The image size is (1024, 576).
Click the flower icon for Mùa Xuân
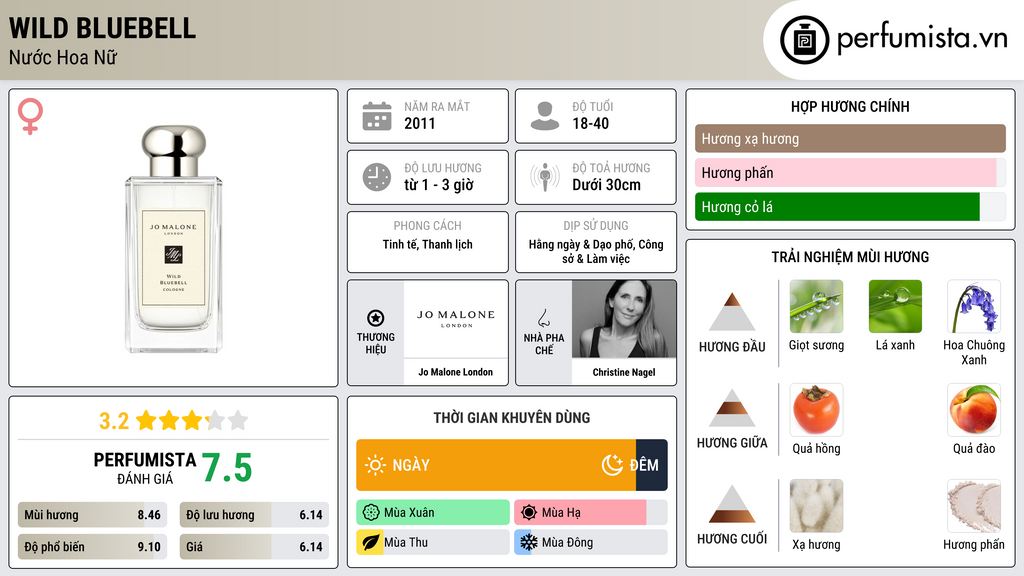coord(371,513)
